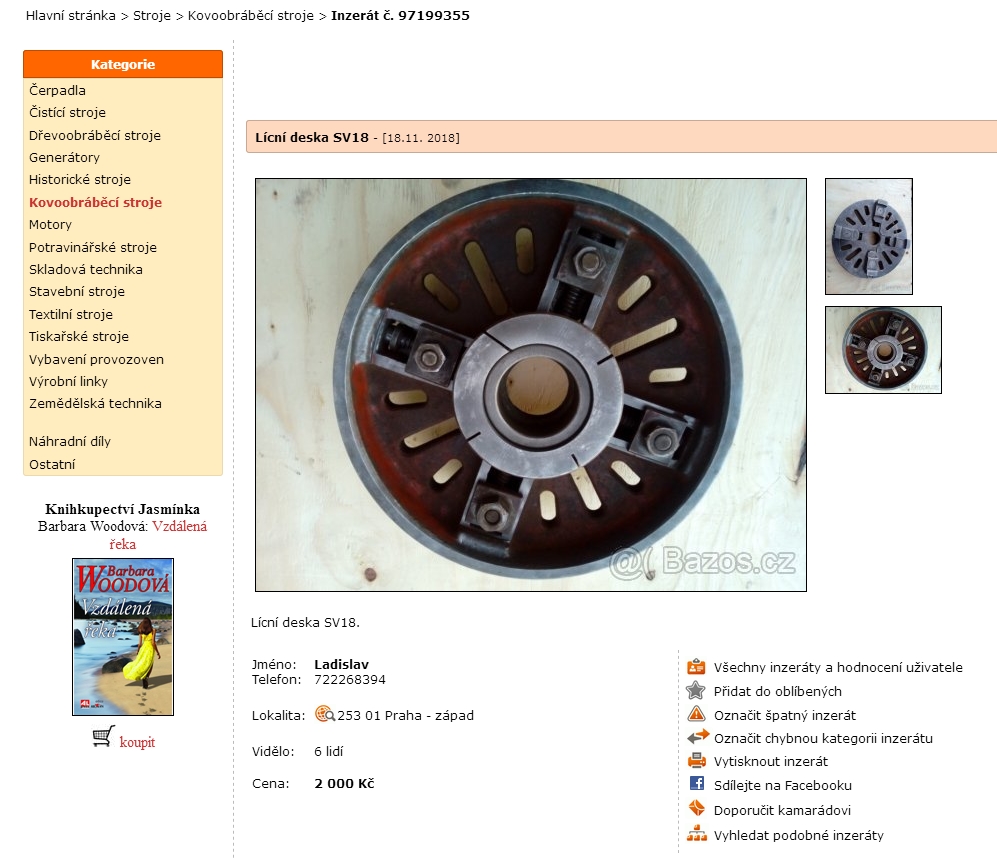
Task: Open the map locality icon near Praha
Action: [x=325, y=714]
